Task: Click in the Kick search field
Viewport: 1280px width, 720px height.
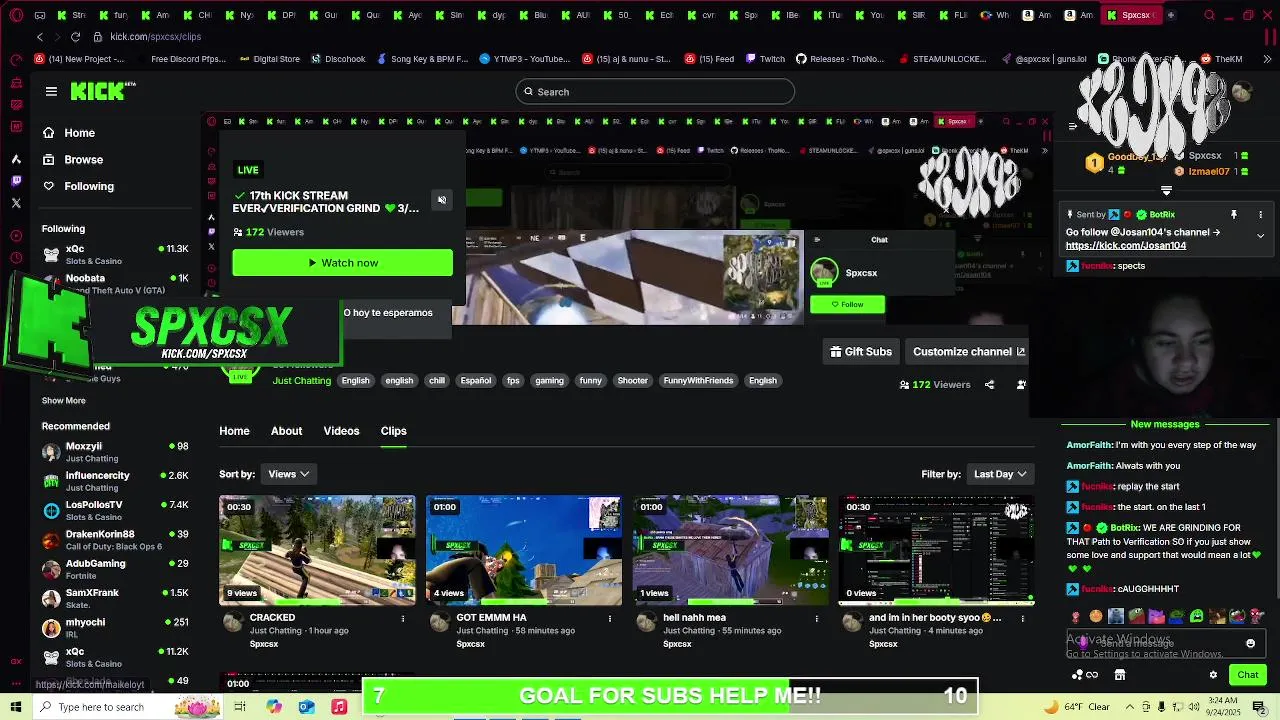Action: click(655, 92)
